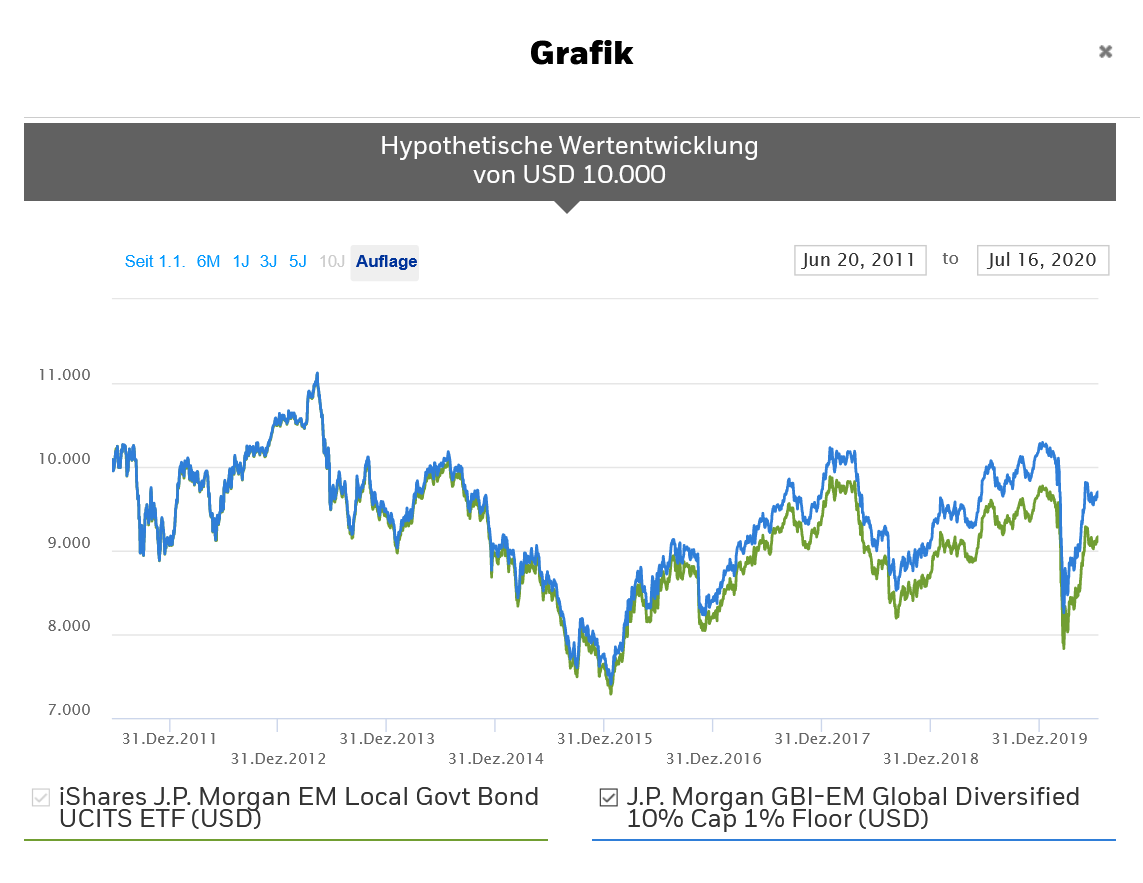
Task: Click the blue index line peak above 11.000
Action: point(317,375)
